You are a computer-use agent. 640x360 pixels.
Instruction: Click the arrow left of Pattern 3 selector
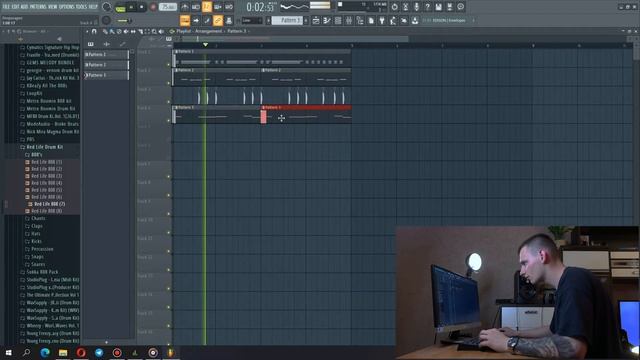click(x=269, y=20)
